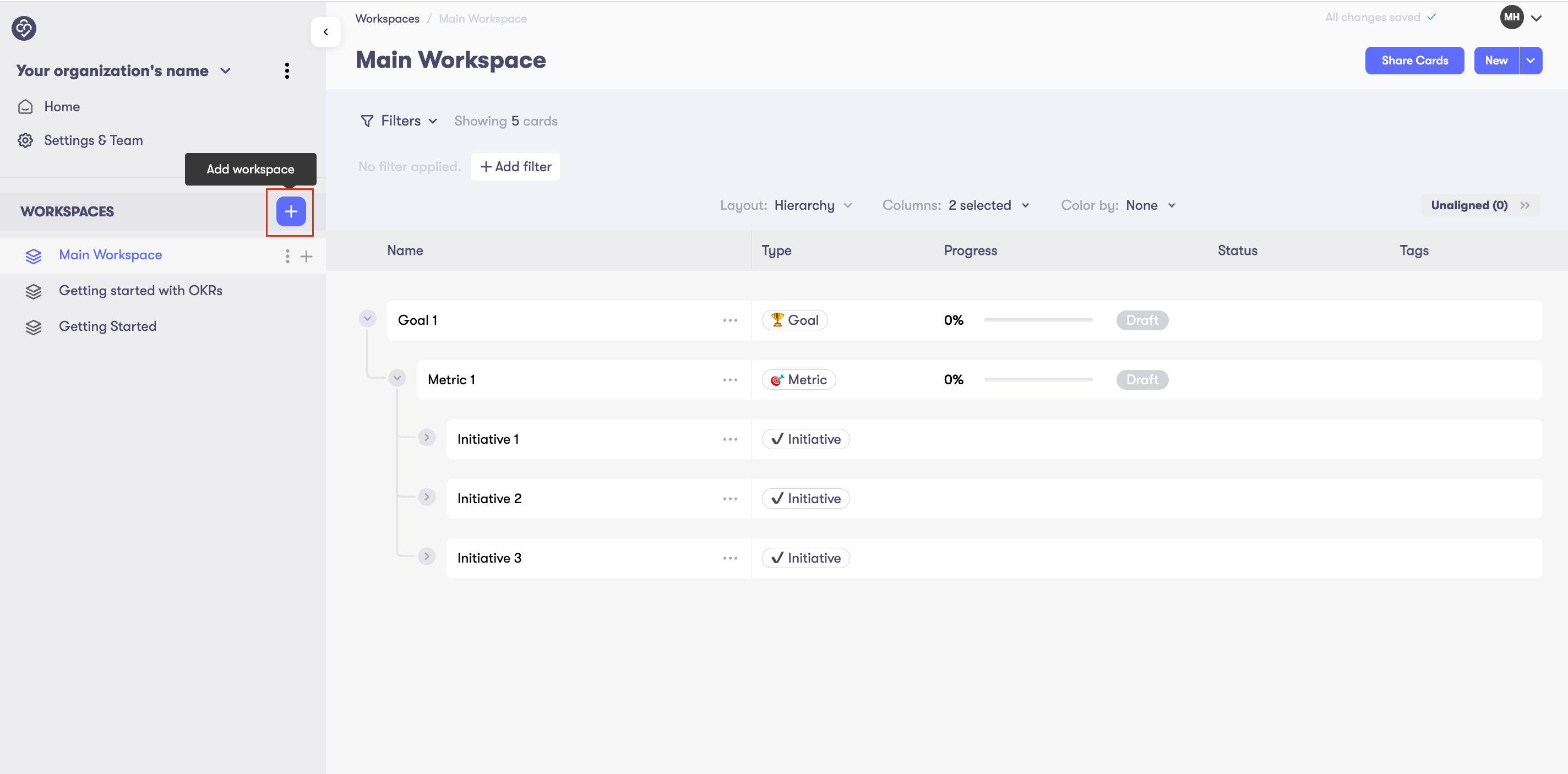The image size is (1568, 774).
Task: Go to Settings & Team
Action: click(x=93, y=140)
